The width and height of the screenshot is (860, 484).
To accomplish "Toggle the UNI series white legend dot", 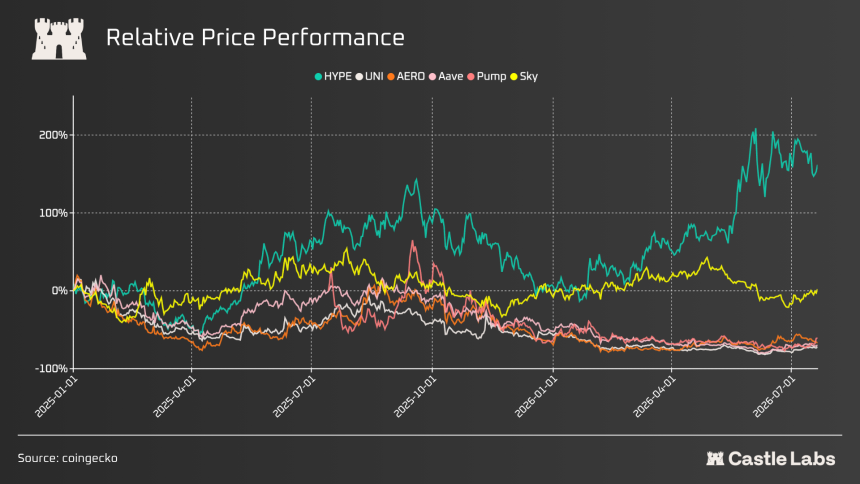I will (x=359, y=77).
